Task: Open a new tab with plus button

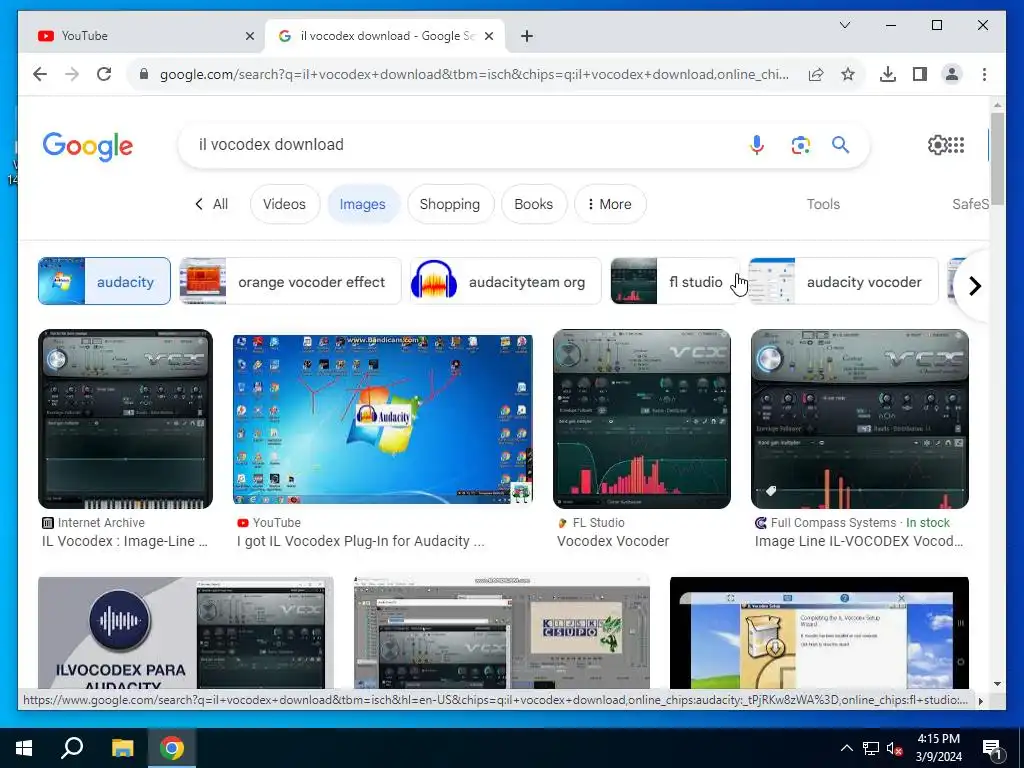Action: pos(527,36)
